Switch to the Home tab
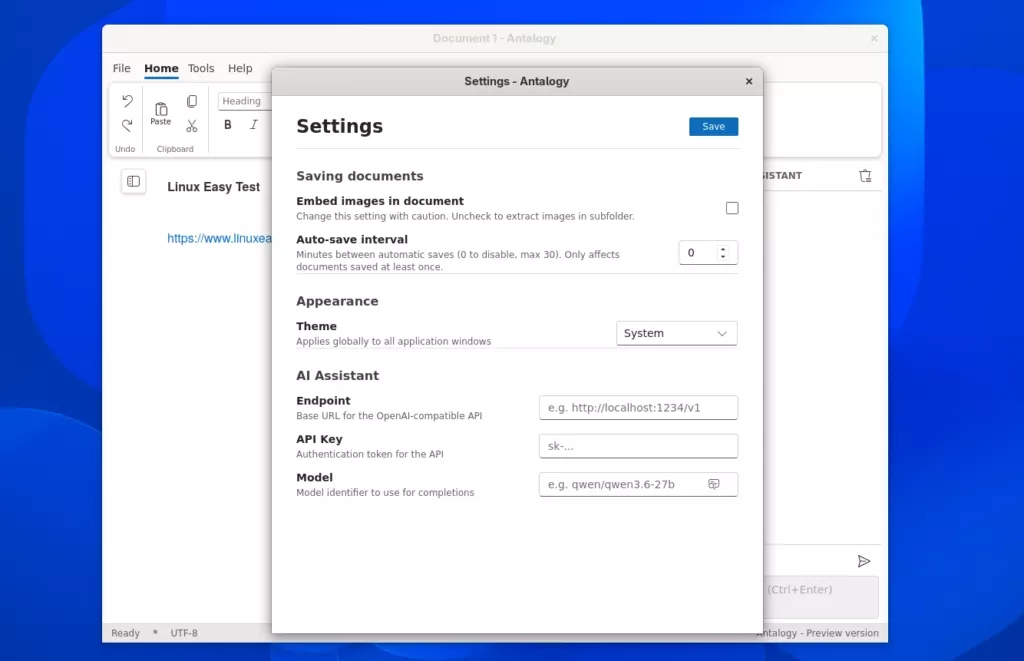1024x661 pixels. coord(161,68)
